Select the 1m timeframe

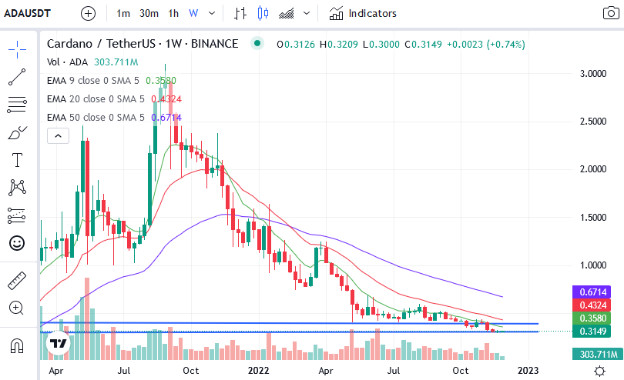click(x=123, y=14)
